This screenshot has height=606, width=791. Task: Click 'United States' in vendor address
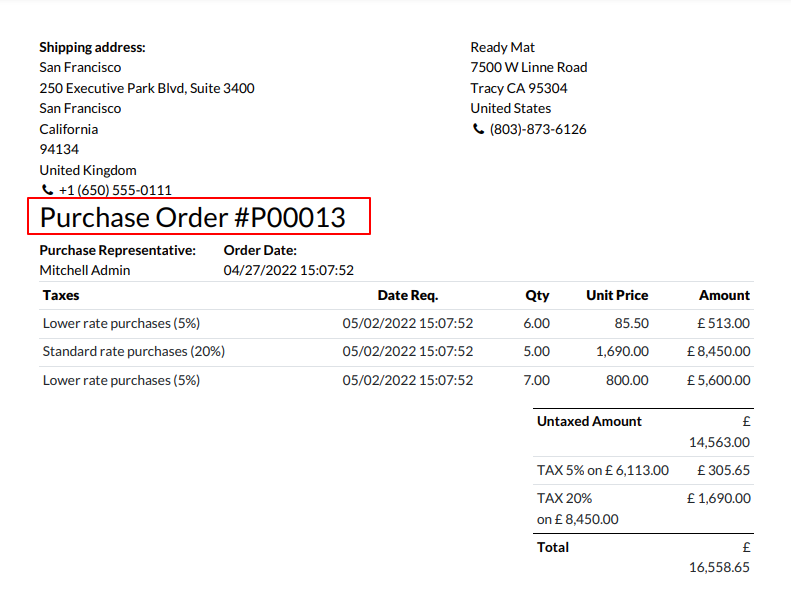(511, 108)
